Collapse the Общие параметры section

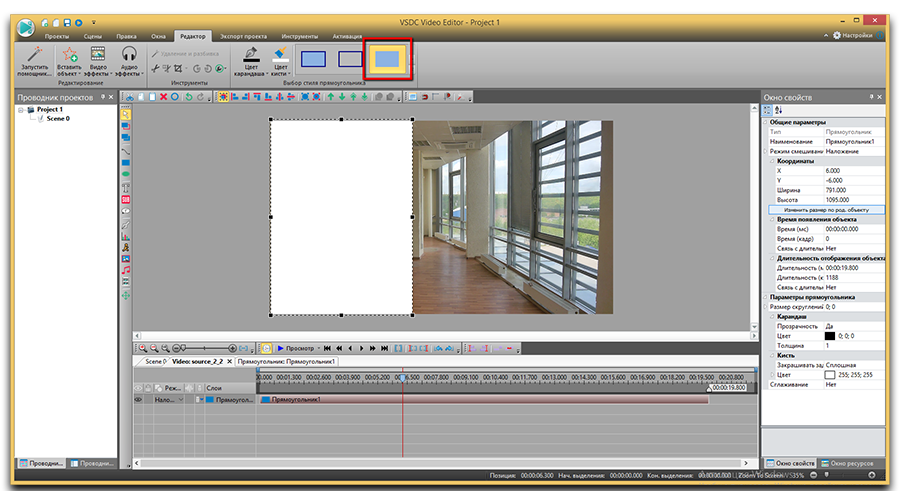click(x=766, y=122)
